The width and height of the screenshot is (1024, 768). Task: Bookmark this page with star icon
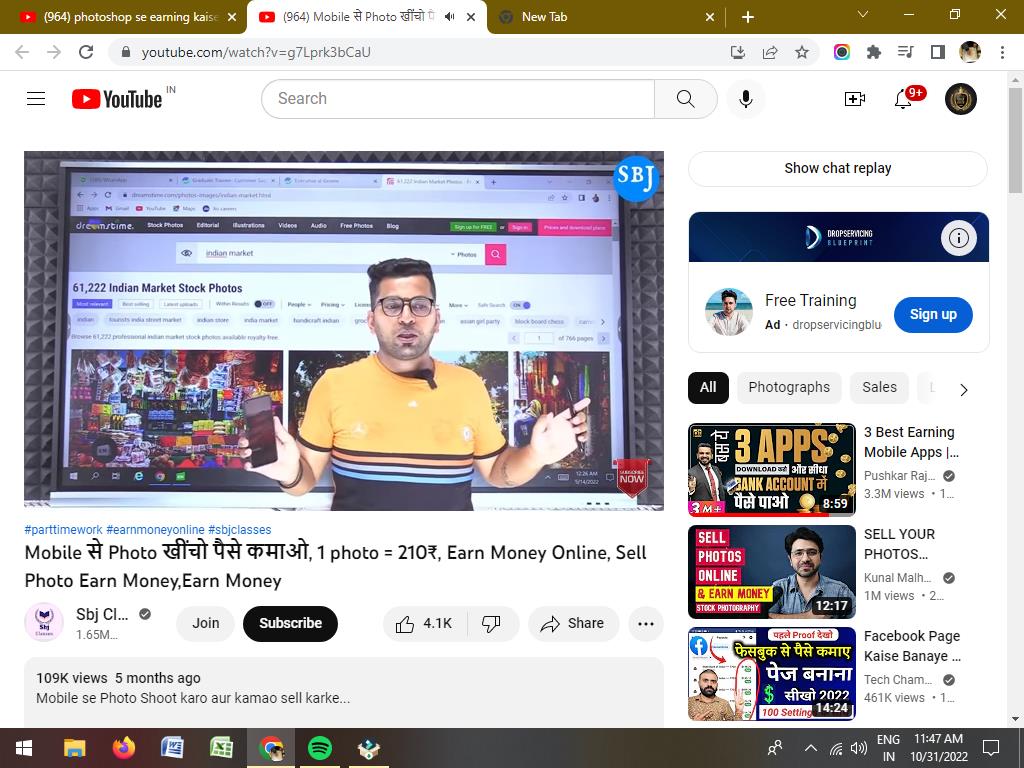click(x=802, y=52)
